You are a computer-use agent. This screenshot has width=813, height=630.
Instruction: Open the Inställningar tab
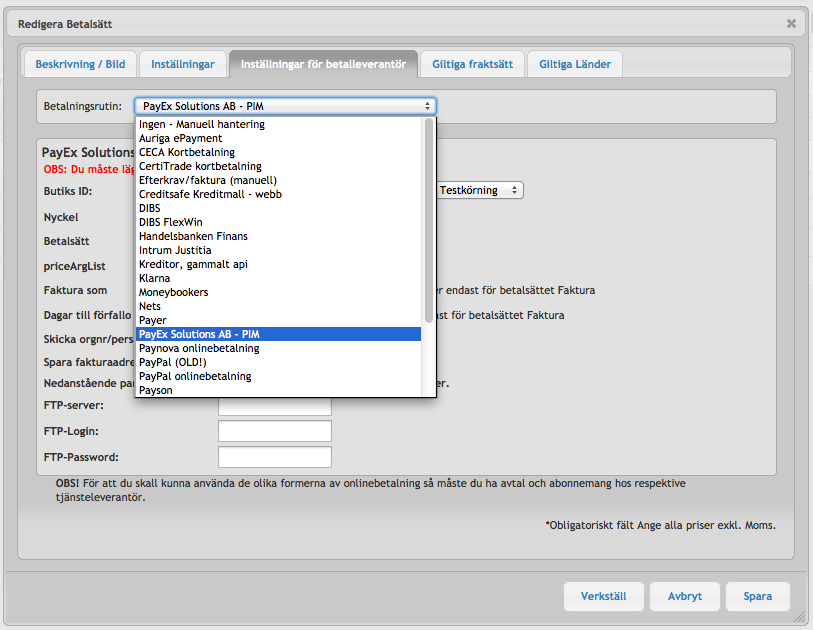click(x=183, y=64)
